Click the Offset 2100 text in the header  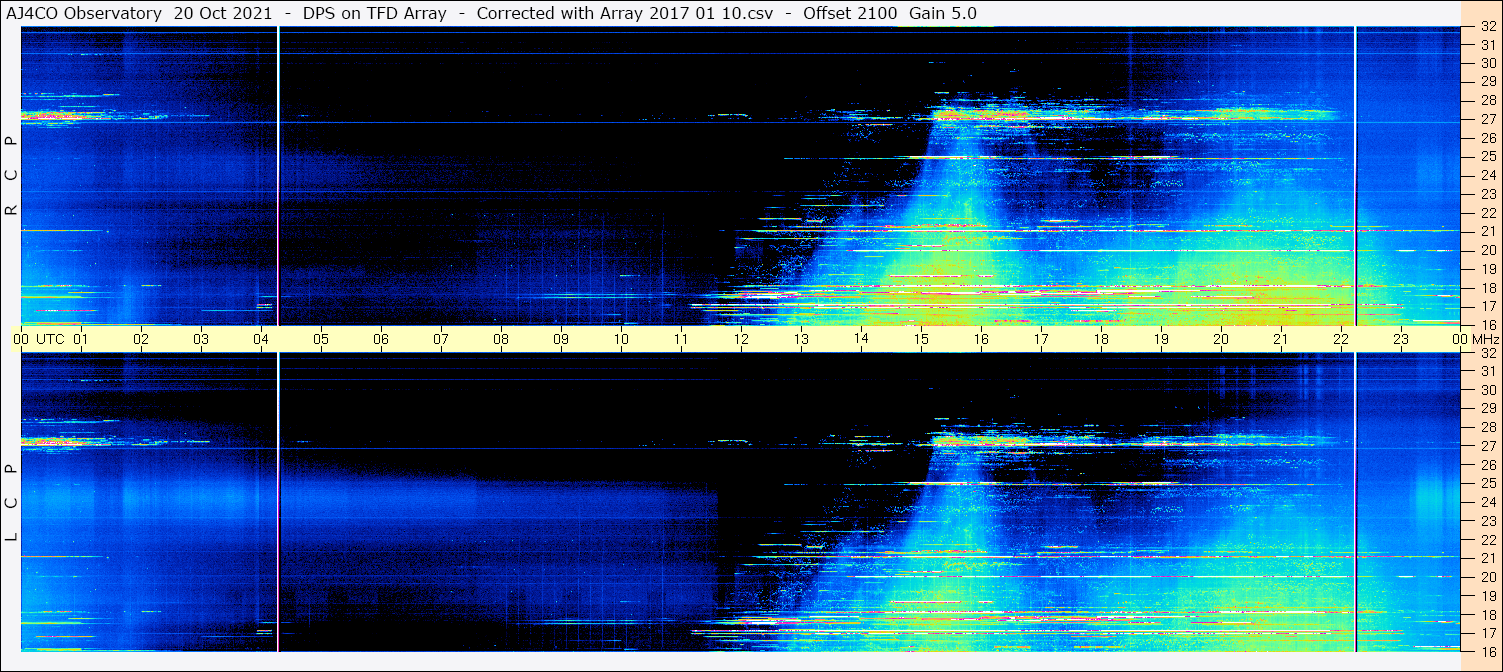tap(850, 13)
